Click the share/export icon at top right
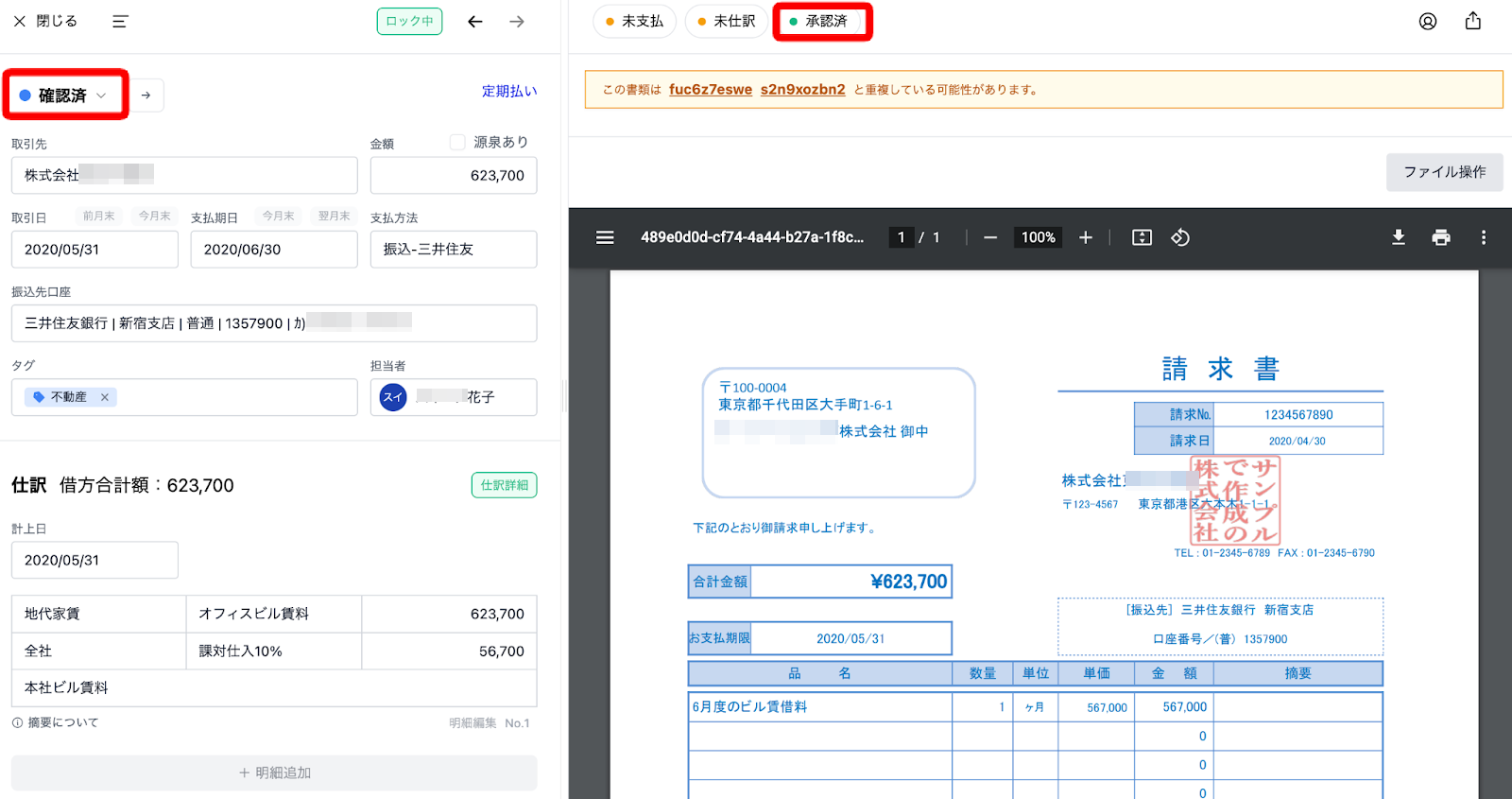This screenshot has height=799, width=1512. tap(1473, 21)
